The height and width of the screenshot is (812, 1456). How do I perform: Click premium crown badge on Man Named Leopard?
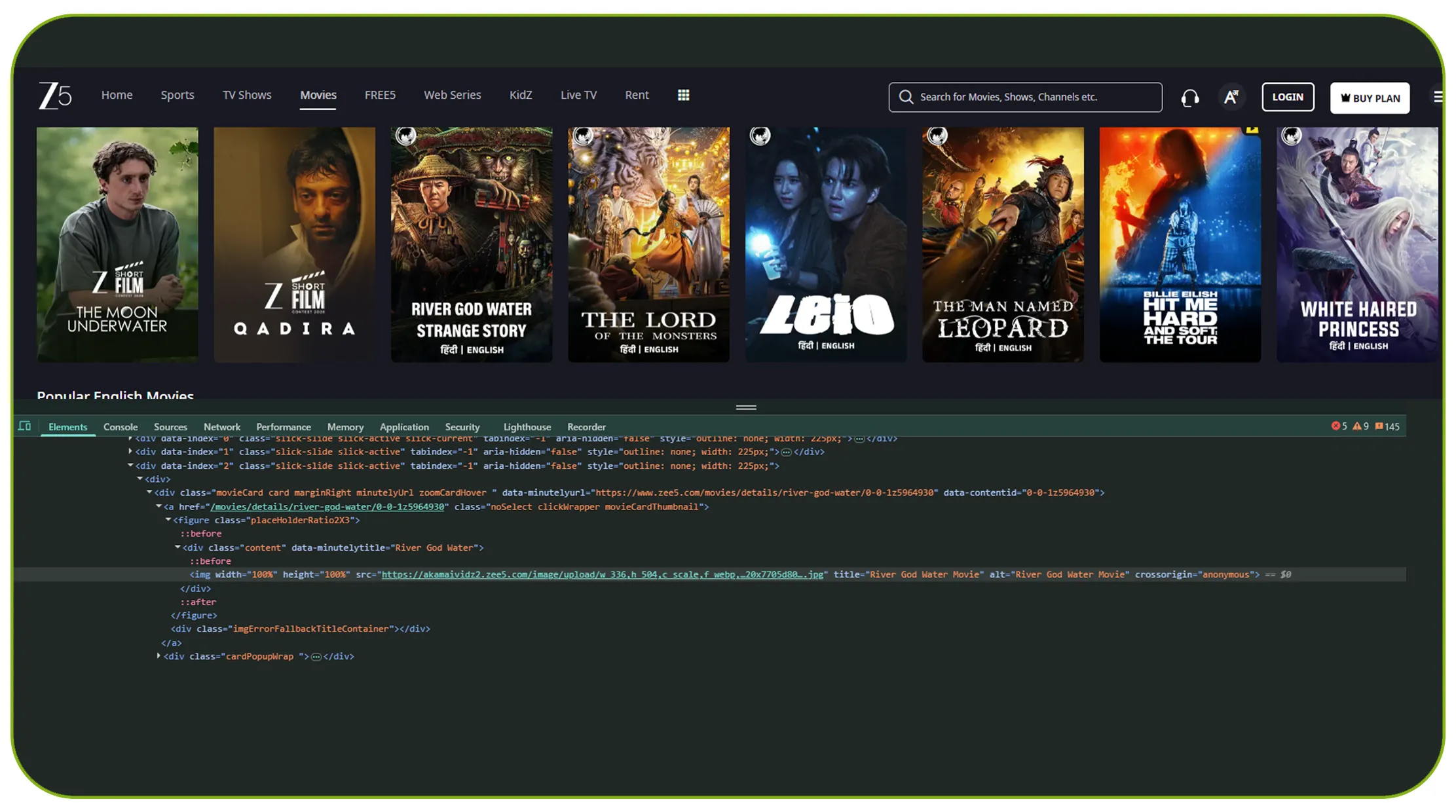click(x=937, y=136)
